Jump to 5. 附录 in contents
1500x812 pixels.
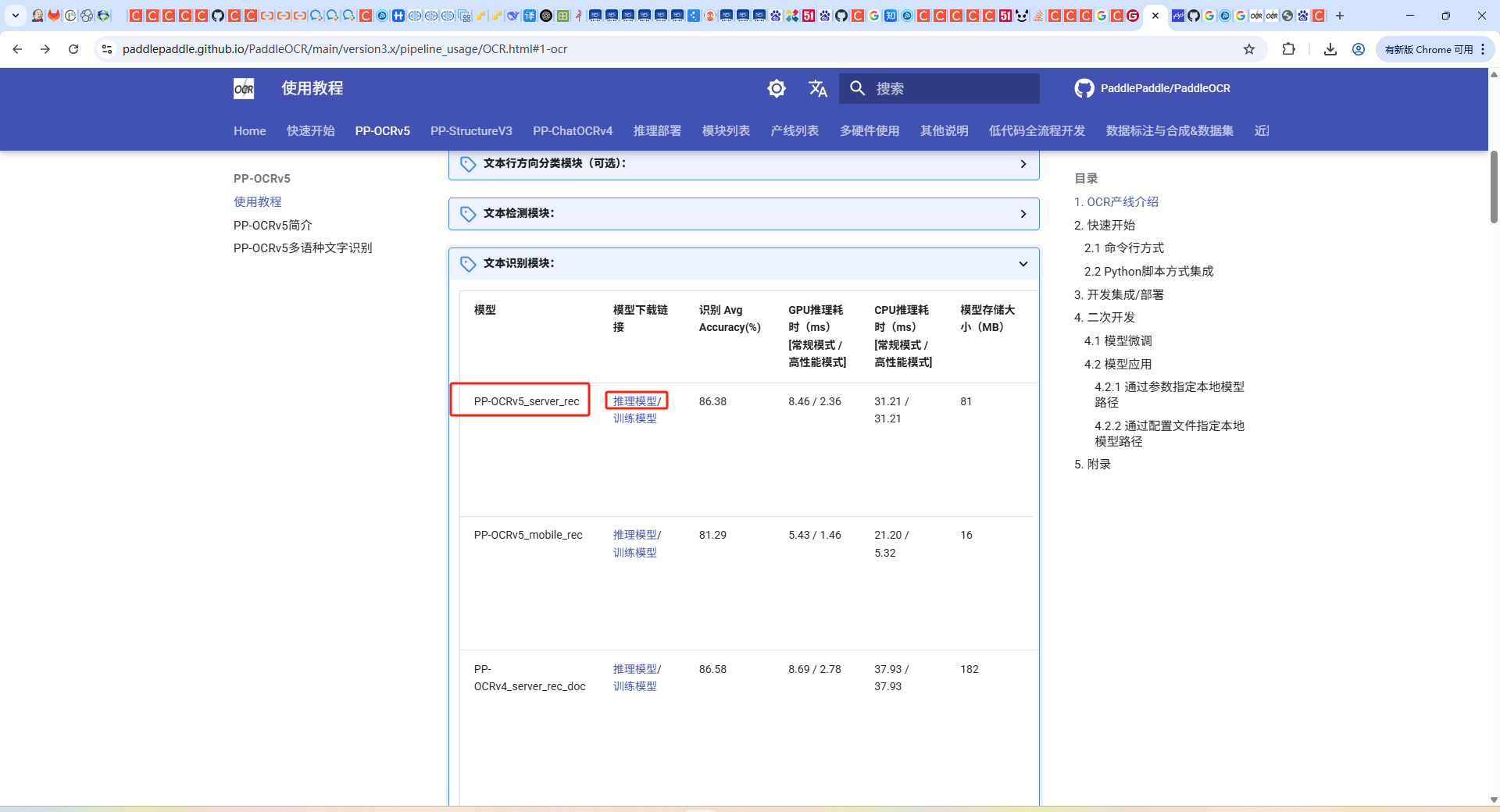[x=1092, y=464]
